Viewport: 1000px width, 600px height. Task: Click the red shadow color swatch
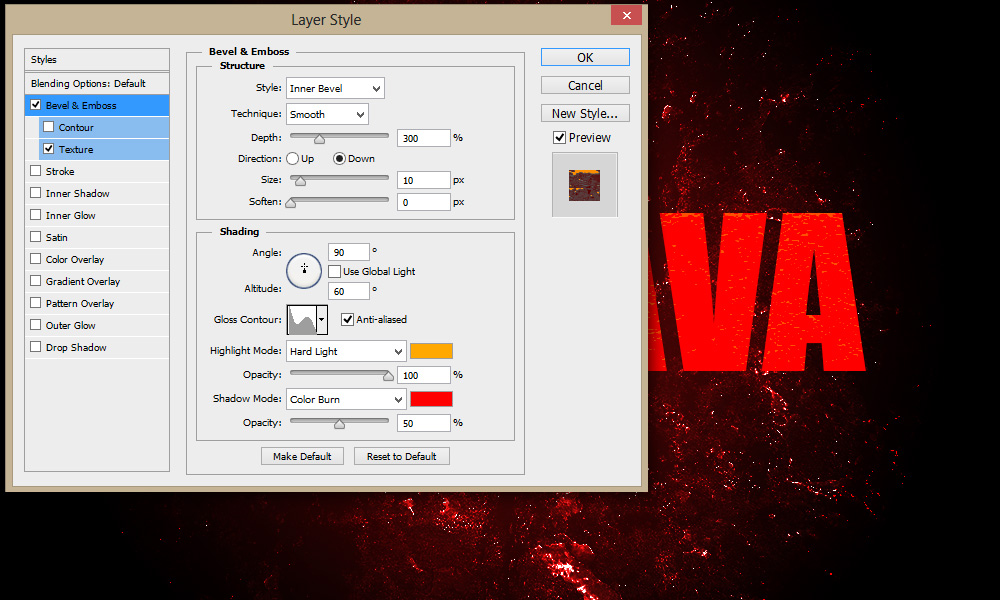pyautogui.click(x=431, y=399)
